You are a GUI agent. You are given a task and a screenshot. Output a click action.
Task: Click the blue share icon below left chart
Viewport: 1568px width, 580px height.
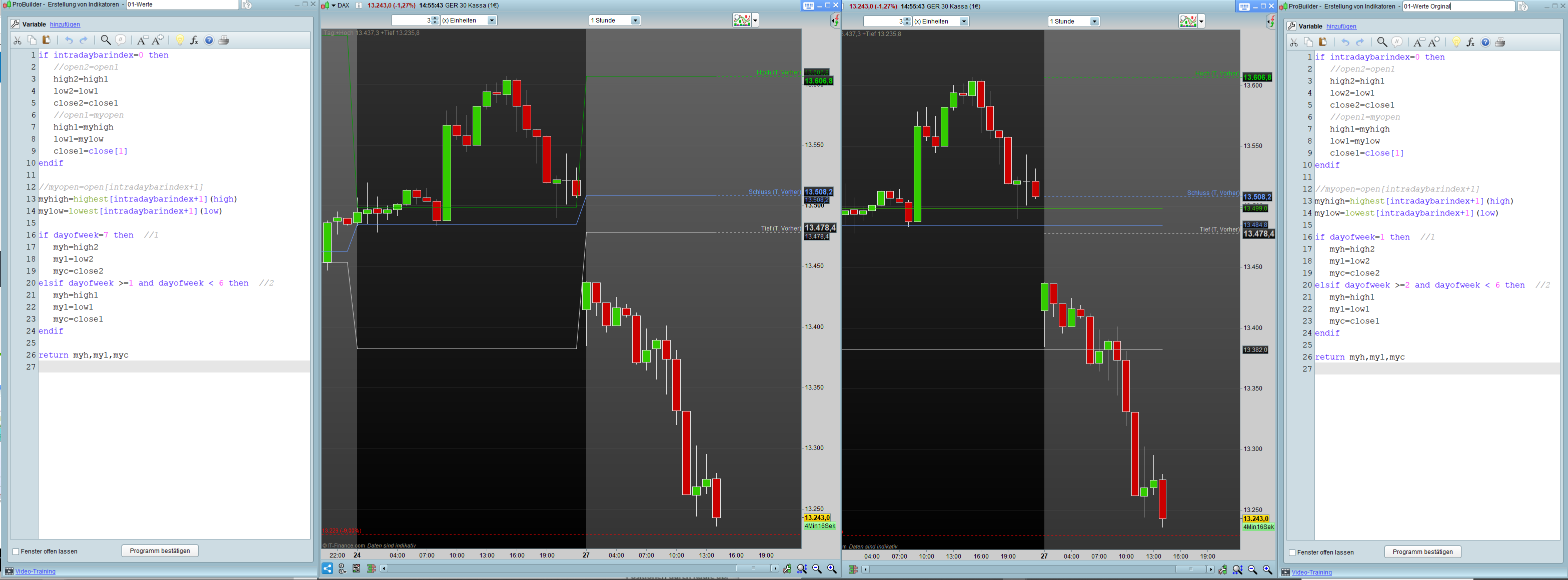pyautogui.click(x=328, y=568)
